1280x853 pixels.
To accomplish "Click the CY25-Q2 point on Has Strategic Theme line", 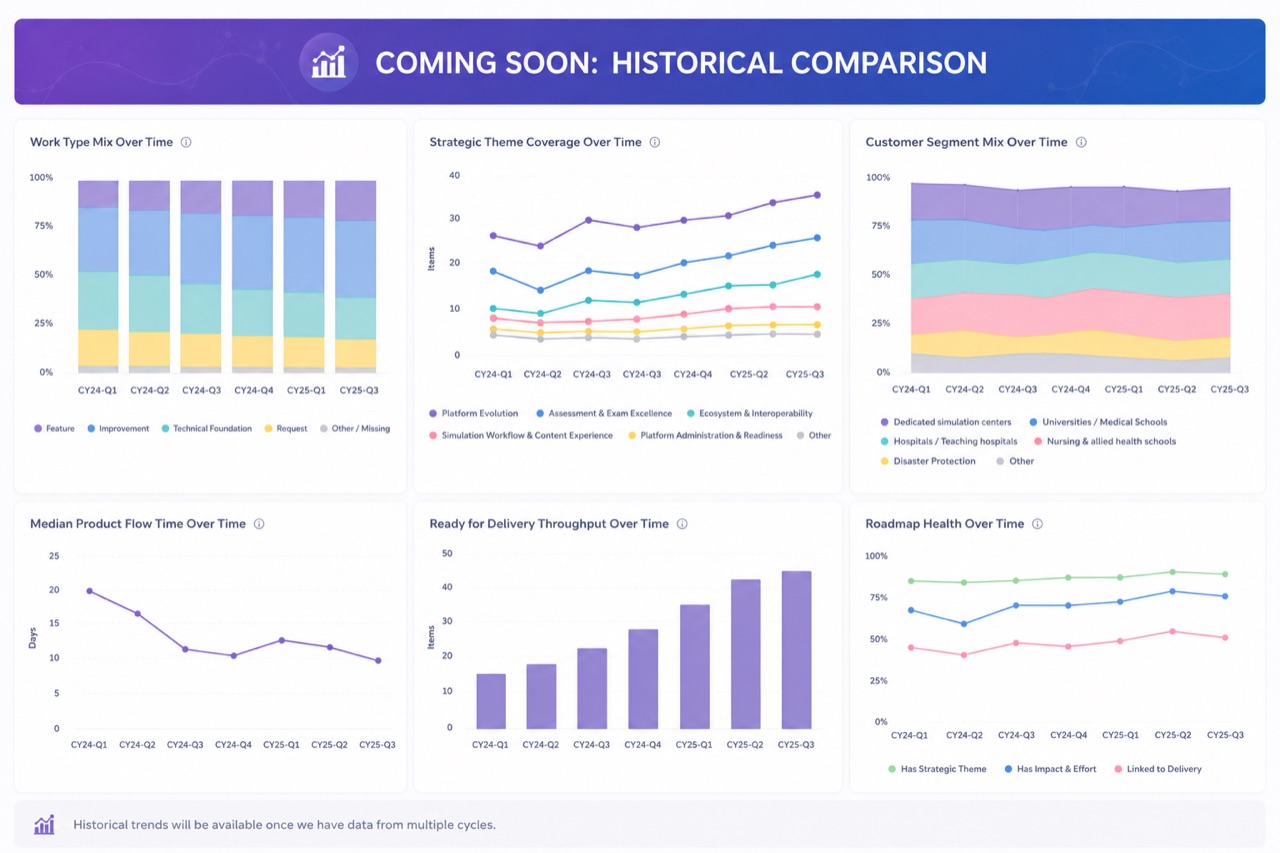I will (x=1173, y=572).
